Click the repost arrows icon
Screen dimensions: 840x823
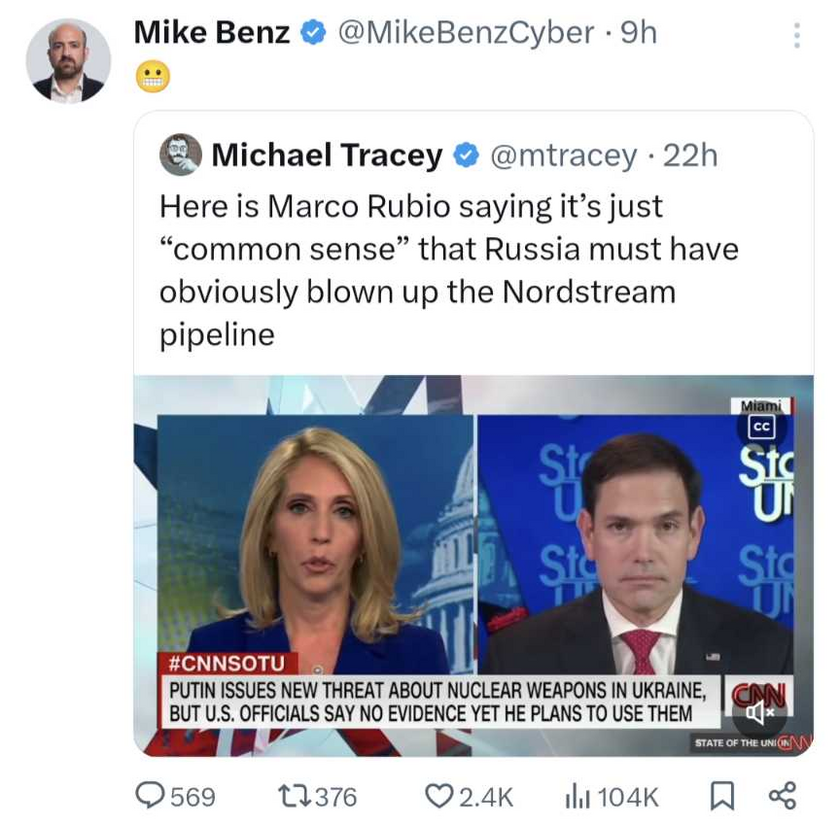click(x=289, y=795)
